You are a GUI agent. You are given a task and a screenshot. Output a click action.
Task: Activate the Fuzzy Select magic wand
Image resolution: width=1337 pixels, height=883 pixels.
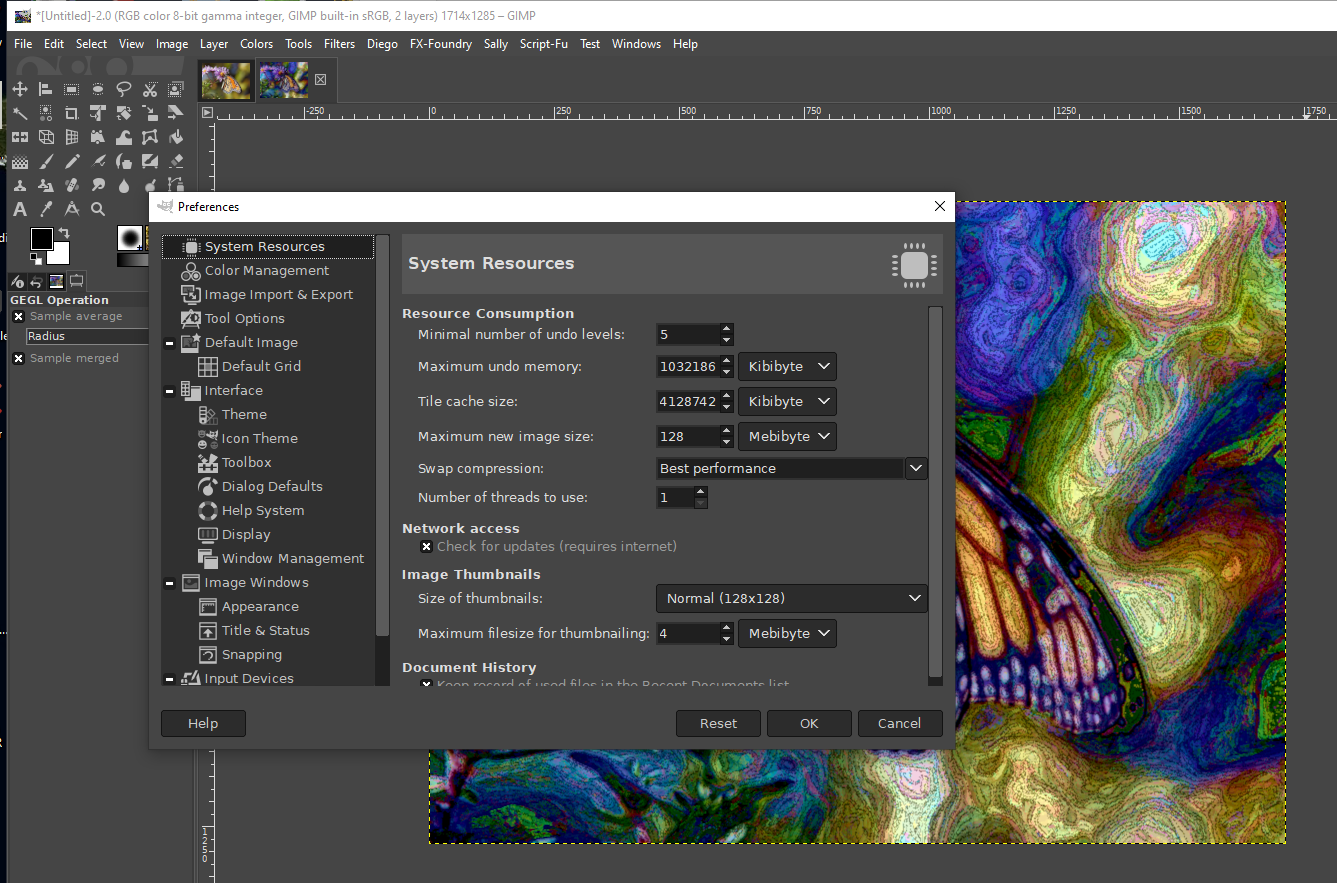[x=19, y=113]
